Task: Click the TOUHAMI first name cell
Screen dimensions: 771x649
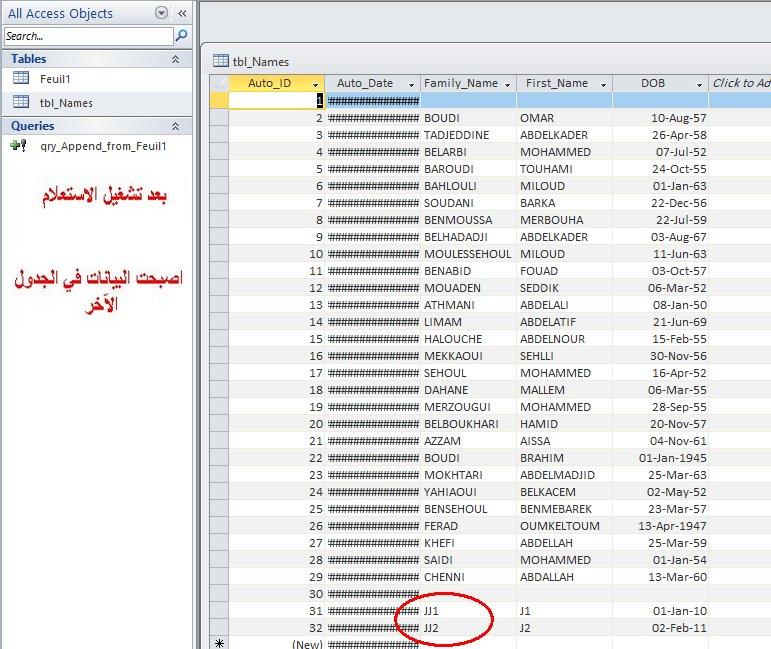Action: coord(564,169)
